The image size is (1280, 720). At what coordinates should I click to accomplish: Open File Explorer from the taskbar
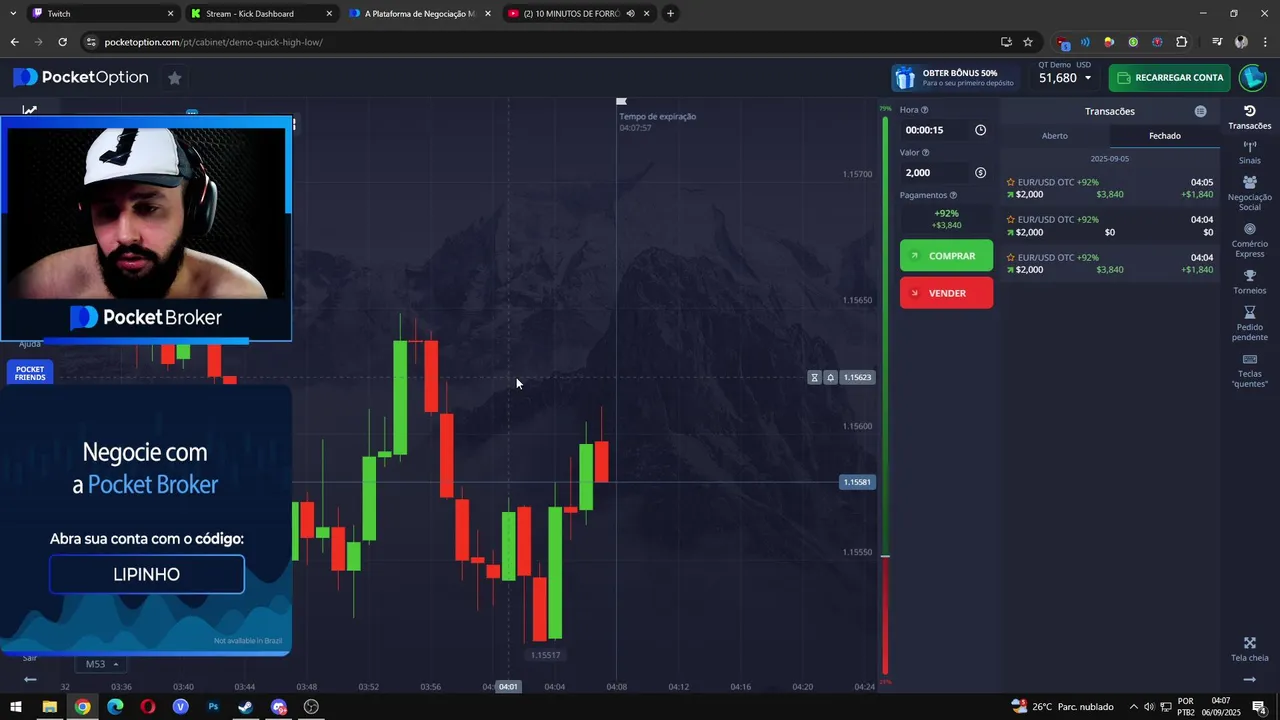pyautogui.click(x=49, y=707)
